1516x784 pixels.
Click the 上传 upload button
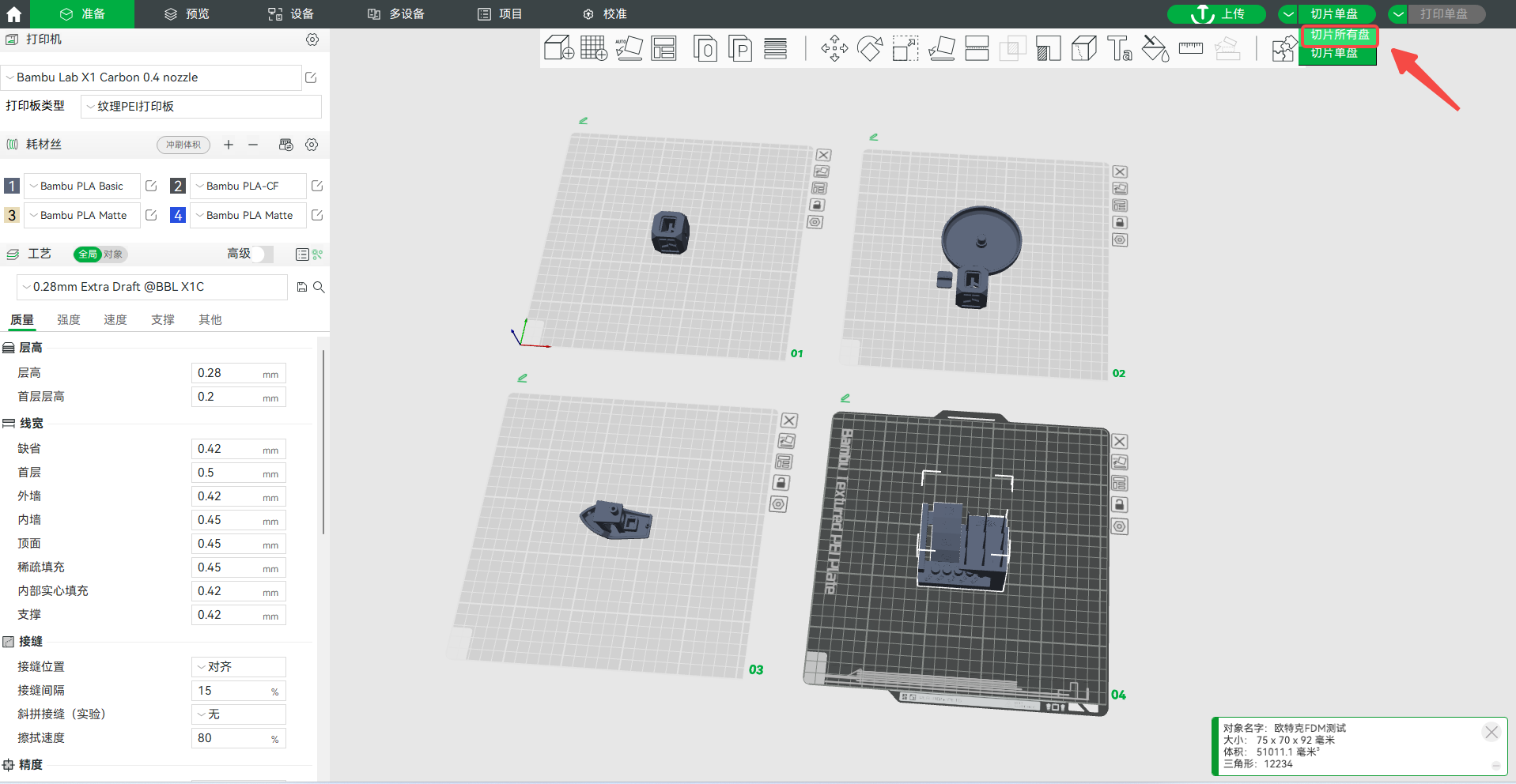pos(1216,14)
